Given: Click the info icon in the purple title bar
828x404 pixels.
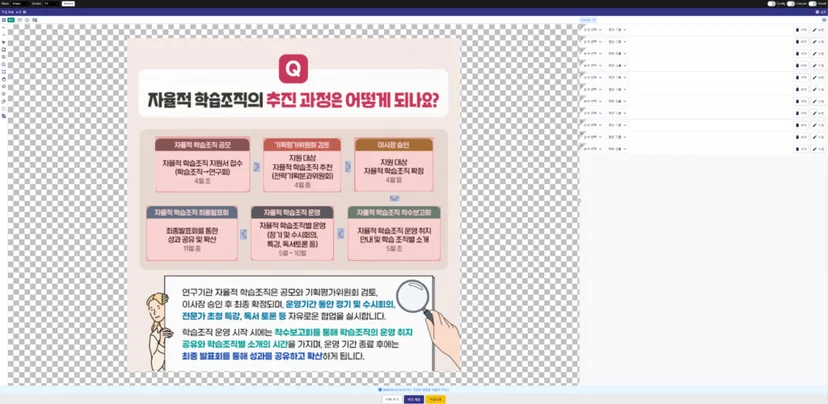Looking at the screenshot, I should tap(24, 12).
